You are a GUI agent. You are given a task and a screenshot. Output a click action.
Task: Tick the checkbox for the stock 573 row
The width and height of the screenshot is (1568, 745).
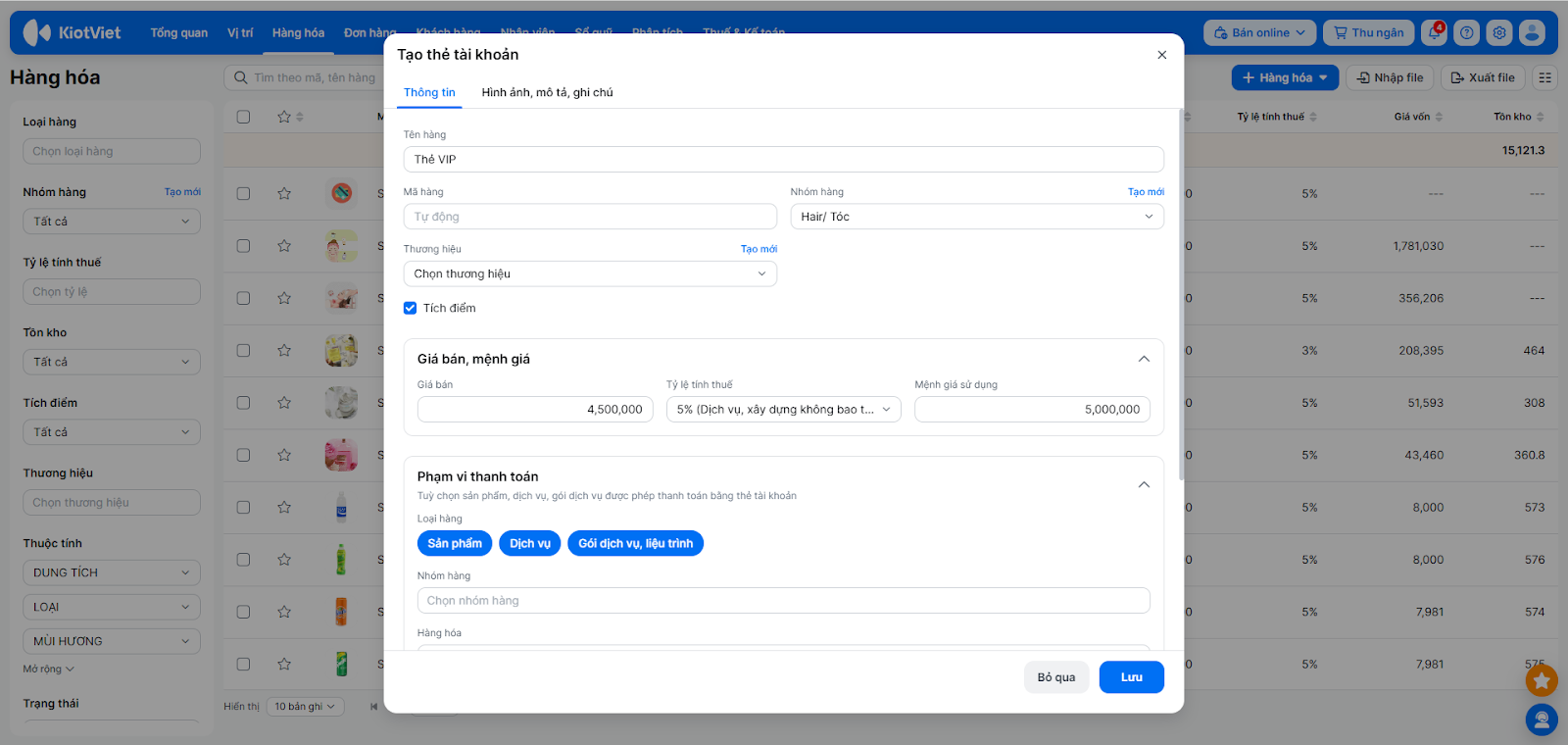[x=243, y=507]
